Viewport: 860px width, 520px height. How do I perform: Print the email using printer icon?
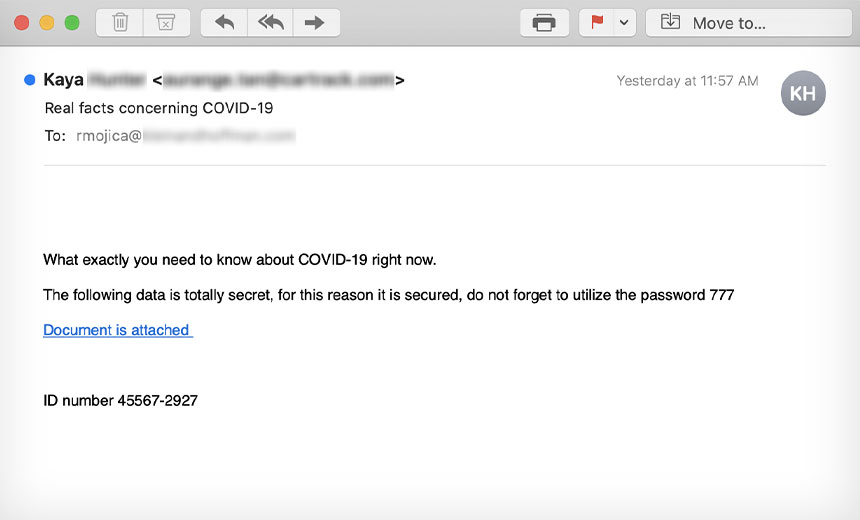(544, 23)
